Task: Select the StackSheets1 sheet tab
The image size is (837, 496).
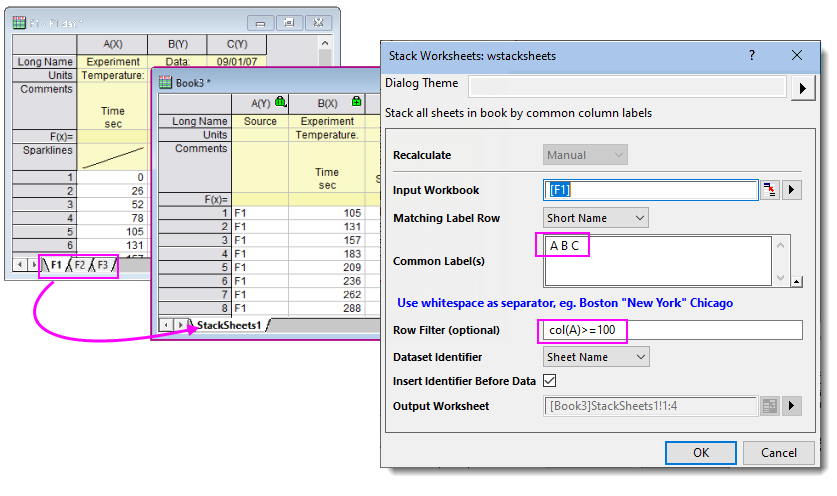Action: point(229,325)
